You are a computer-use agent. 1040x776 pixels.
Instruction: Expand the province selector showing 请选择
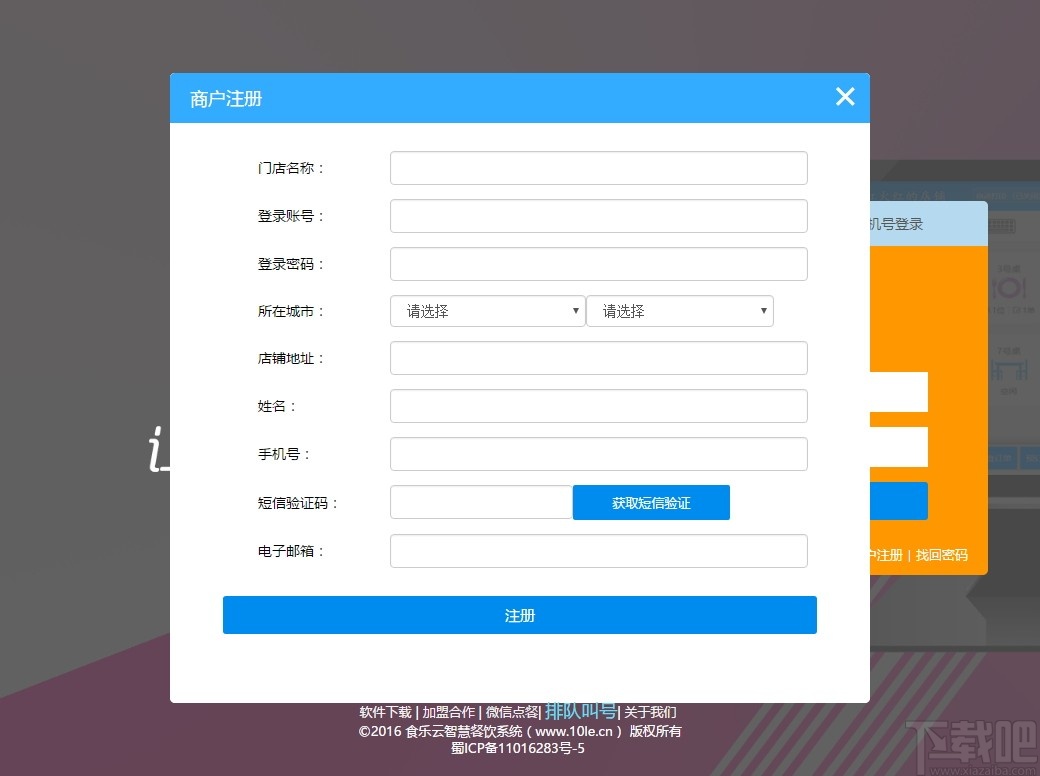487,311
